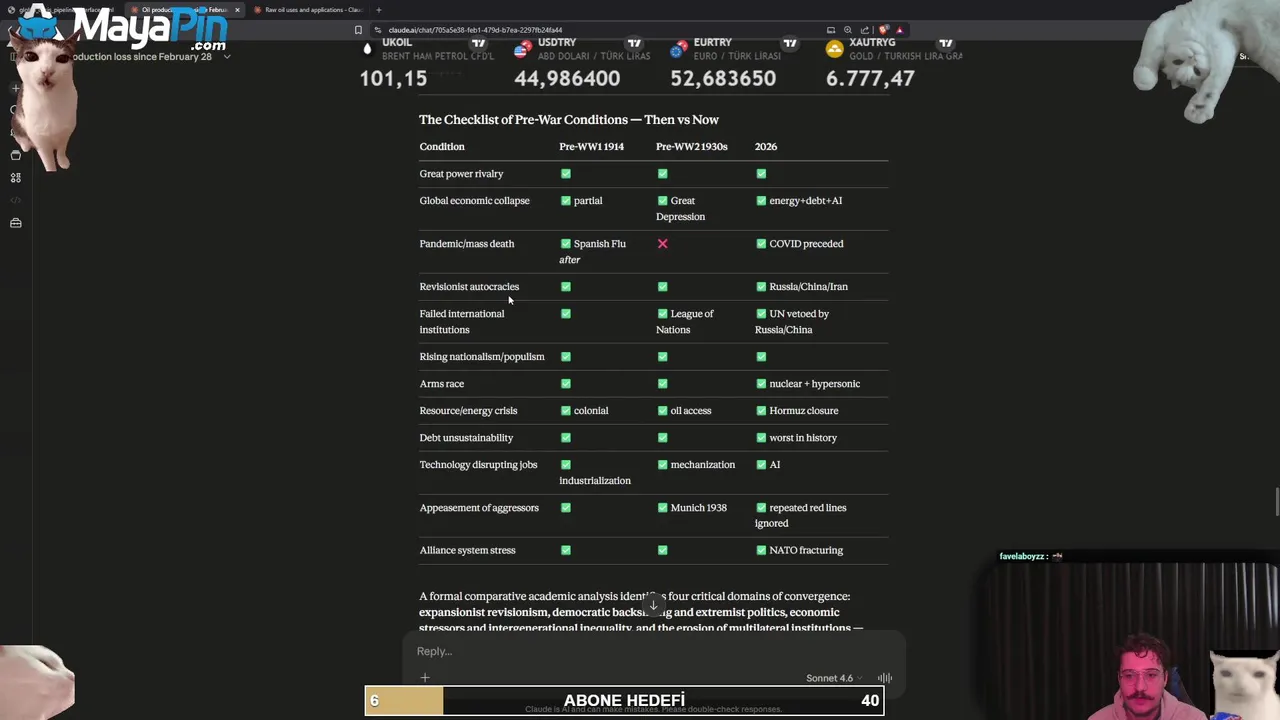Viewport: 1280px width, 720px height.
Task: Click the Resource/energy crisis row label
Action: pos(468,411)
